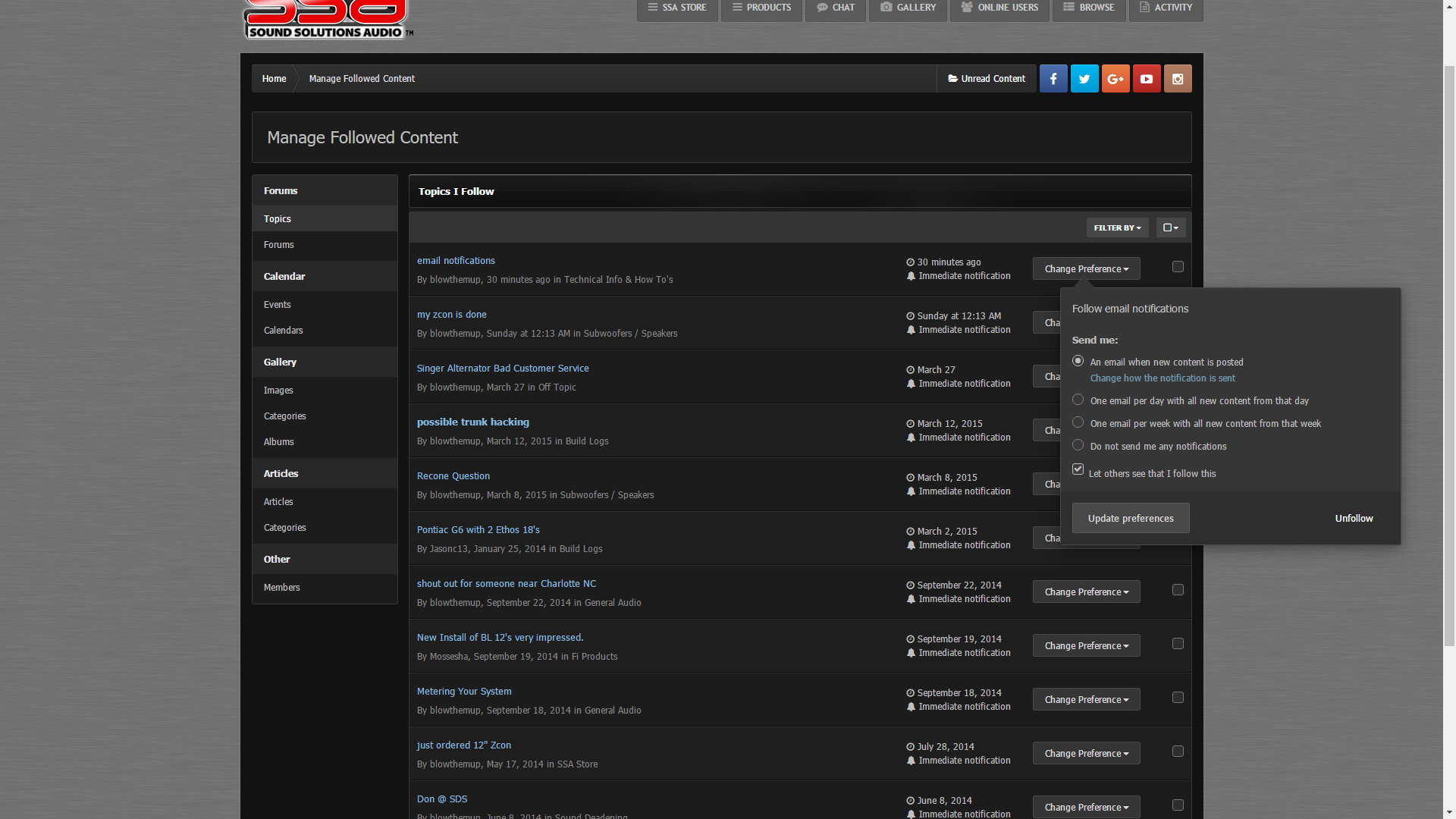This screenshot has width=1456, height=819.
Task: Open the email notifications topic
Action: pyautogui.click(x=456, y=261)
